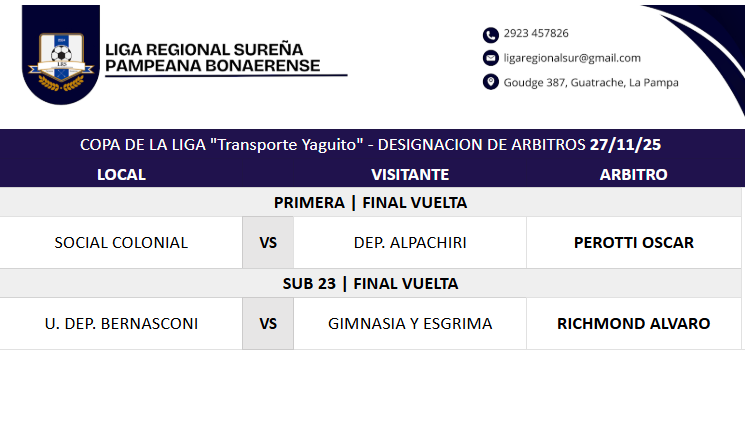The image size is (745, 430).
Task: Select referee PEROTTI OSCAR
Action: pyautogui.click(x=633, y=243)
